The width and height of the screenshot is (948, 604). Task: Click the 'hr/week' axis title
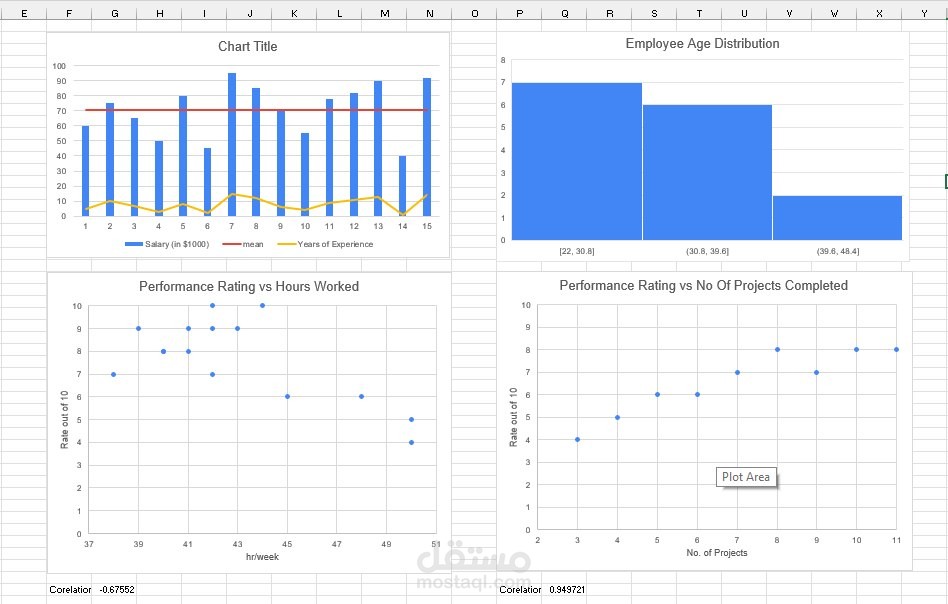tap(262, 557)
